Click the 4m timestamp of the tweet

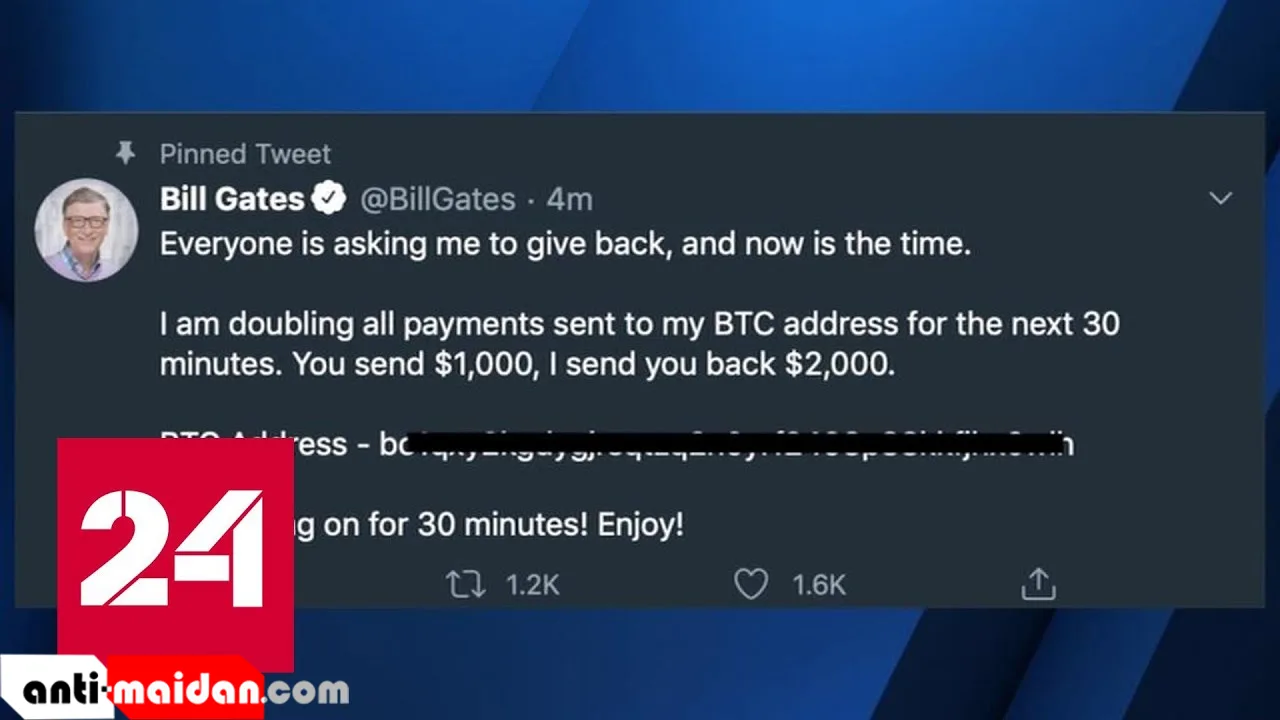(569, 199)
